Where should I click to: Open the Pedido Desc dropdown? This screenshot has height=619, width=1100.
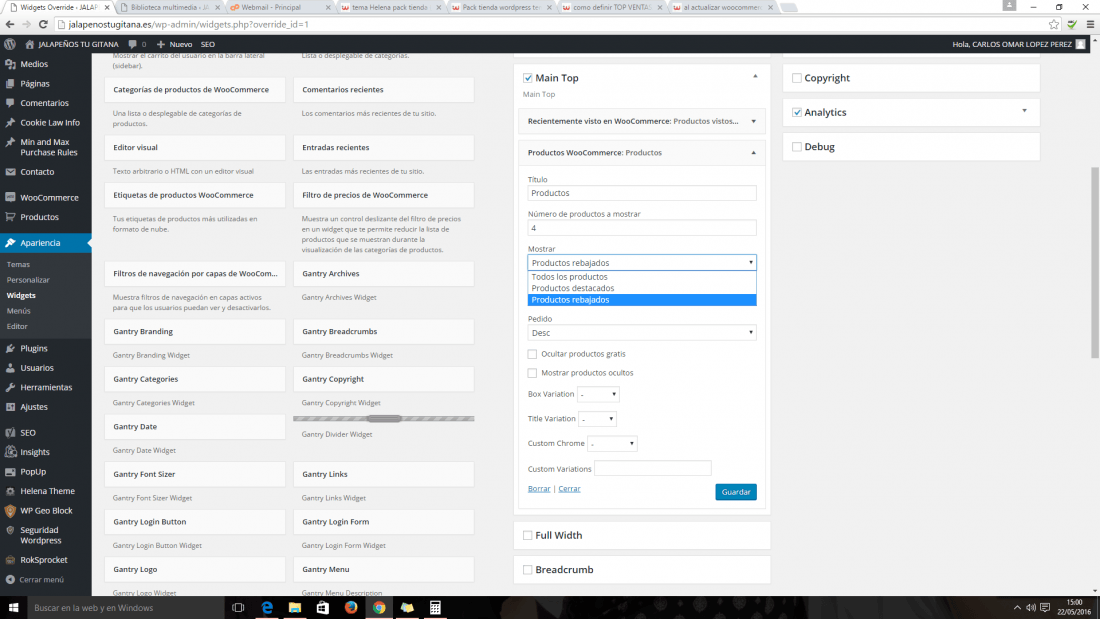click(642, 333)
